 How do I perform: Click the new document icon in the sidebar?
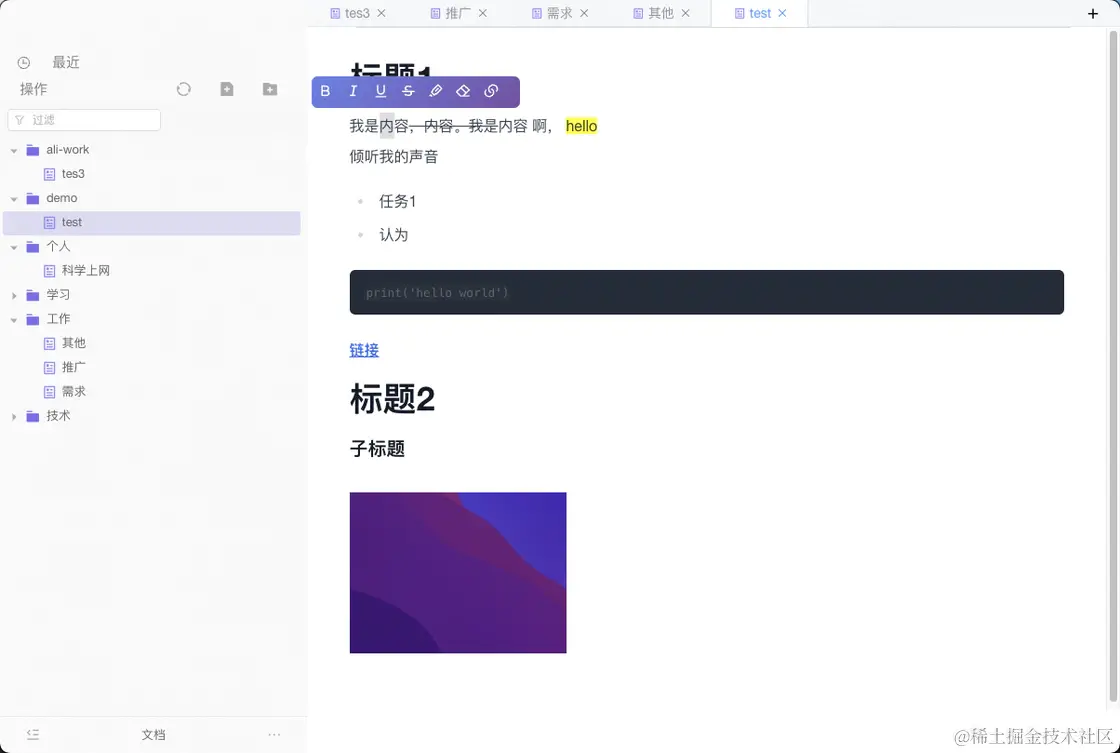pos(227,89)
